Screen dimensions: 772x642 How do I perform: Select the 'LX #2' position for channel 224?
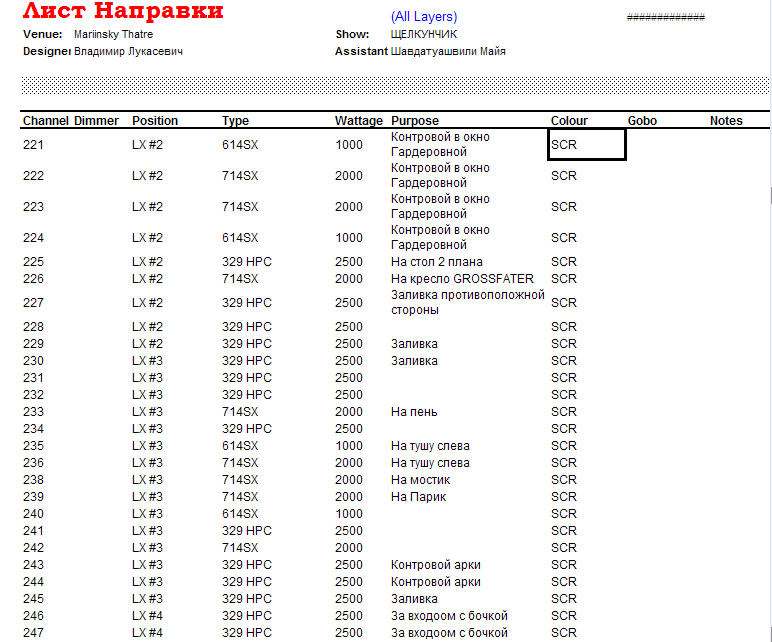point(147,238)
